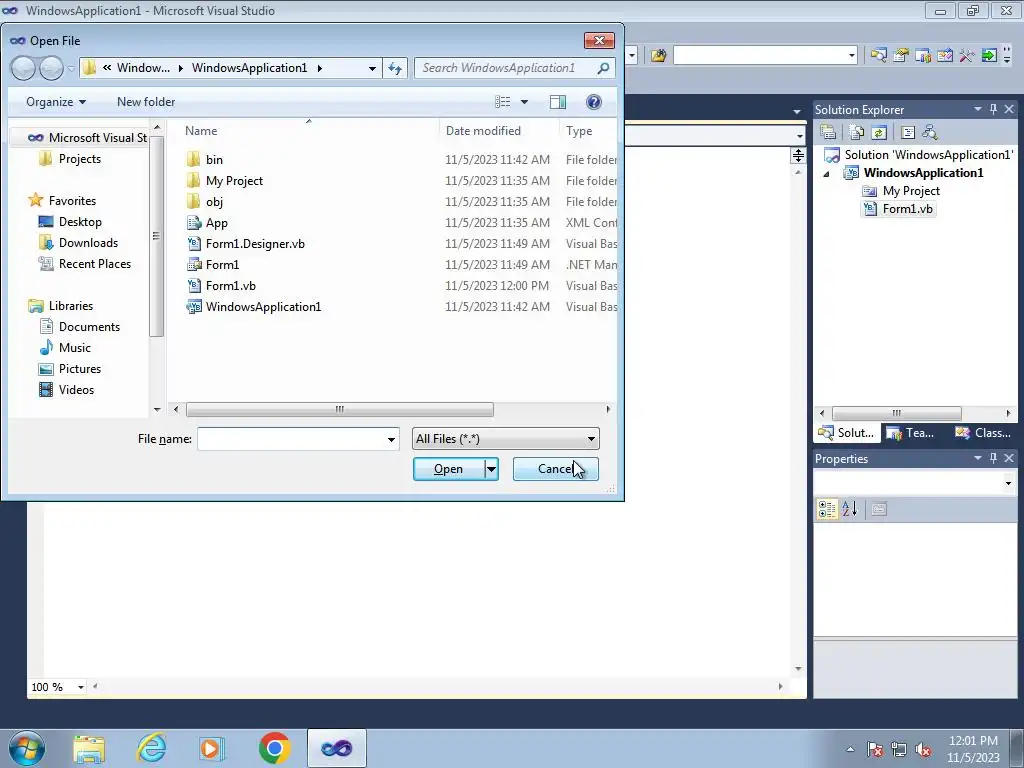Open Windows Media Player from taskbar
The height and width of the screenshot is (768, 1024).
(x=212, y=748)
